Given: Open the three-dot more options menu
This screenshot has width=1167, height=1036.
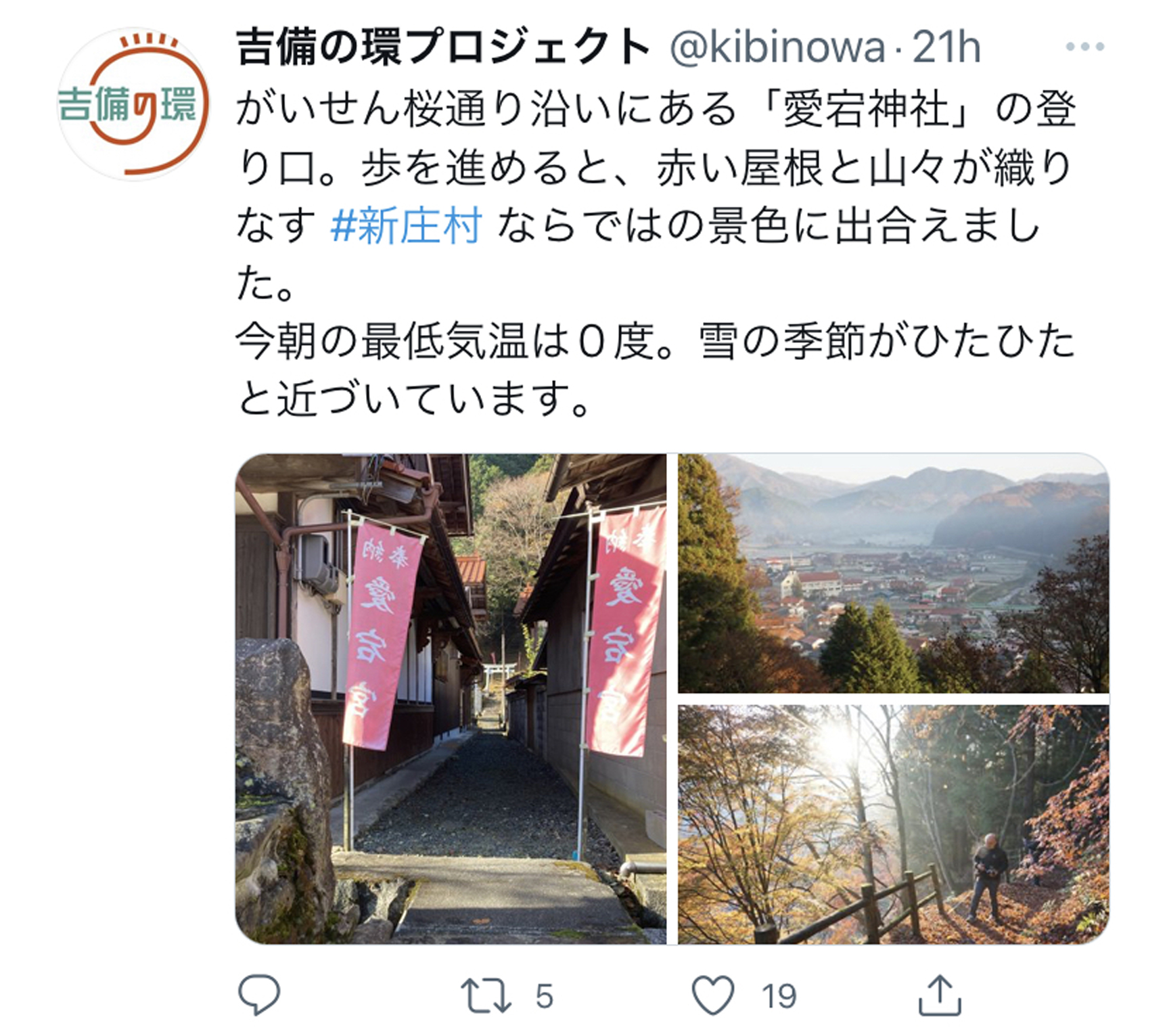Looking at the screenshot, I should click(x=1084, y=47).
